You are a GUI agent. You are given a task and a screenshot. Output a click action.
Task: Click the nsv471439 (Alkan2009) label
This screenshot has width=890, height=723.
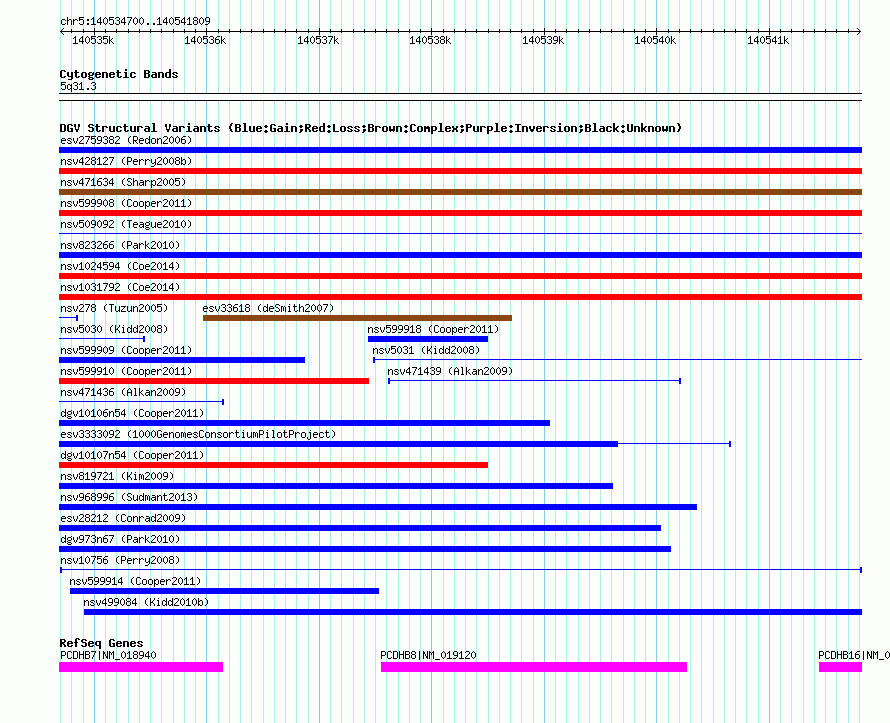tap(450, 371)
